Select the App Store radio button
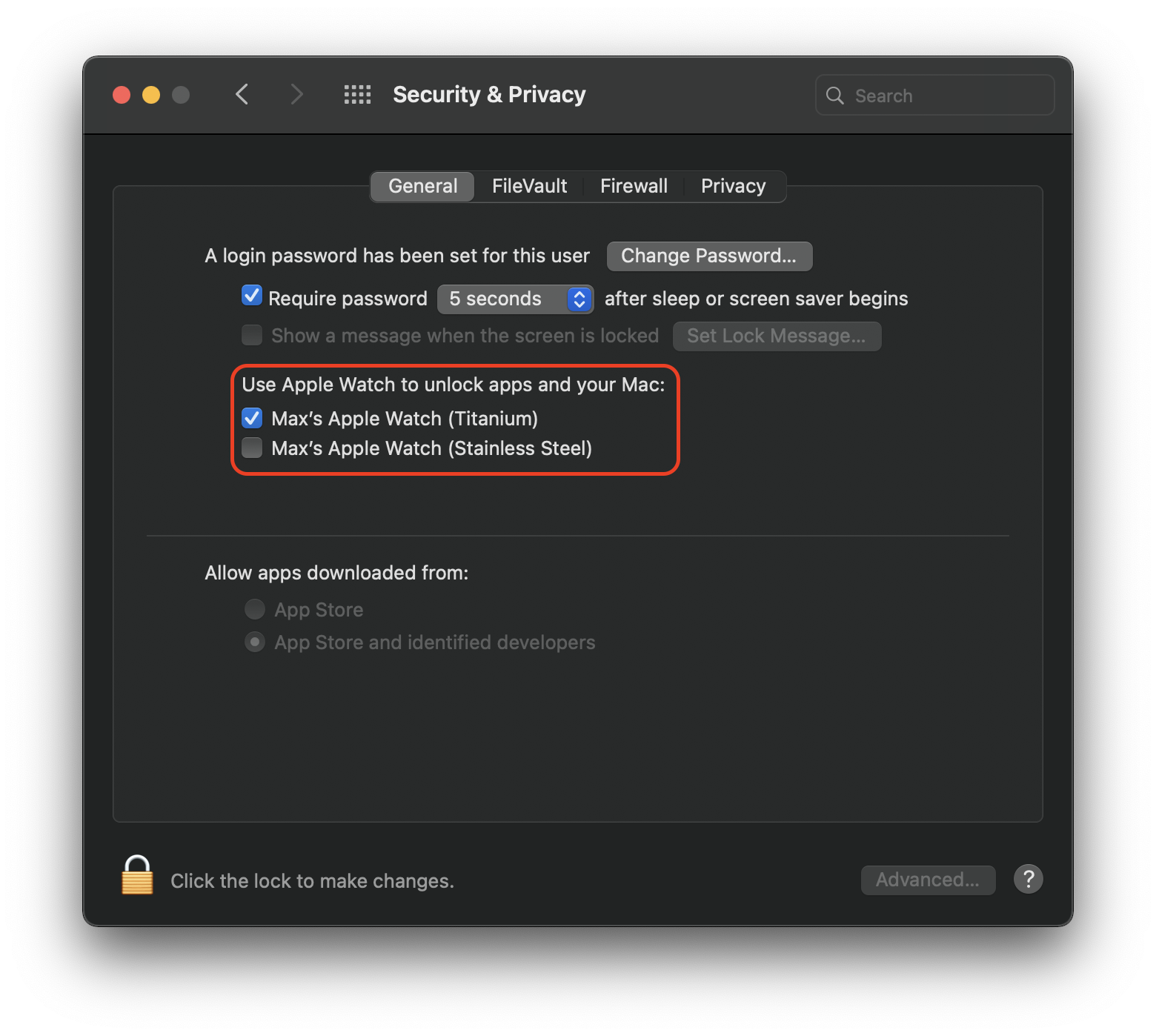 pyautogui.click(x=254, y=608)
